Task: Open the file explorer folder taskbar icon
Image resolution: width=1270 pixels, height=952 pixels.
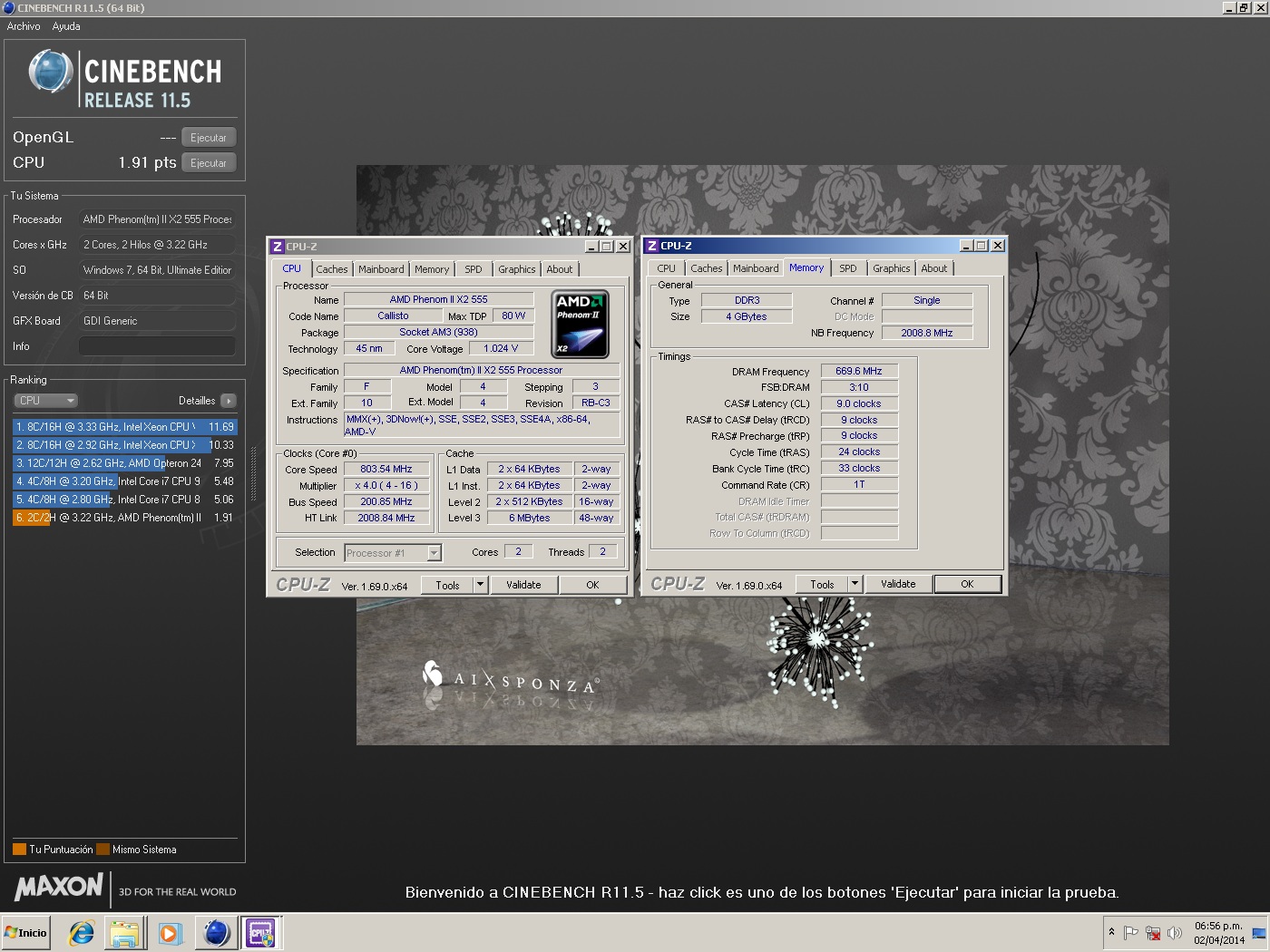Action: [x=124, y=933]
